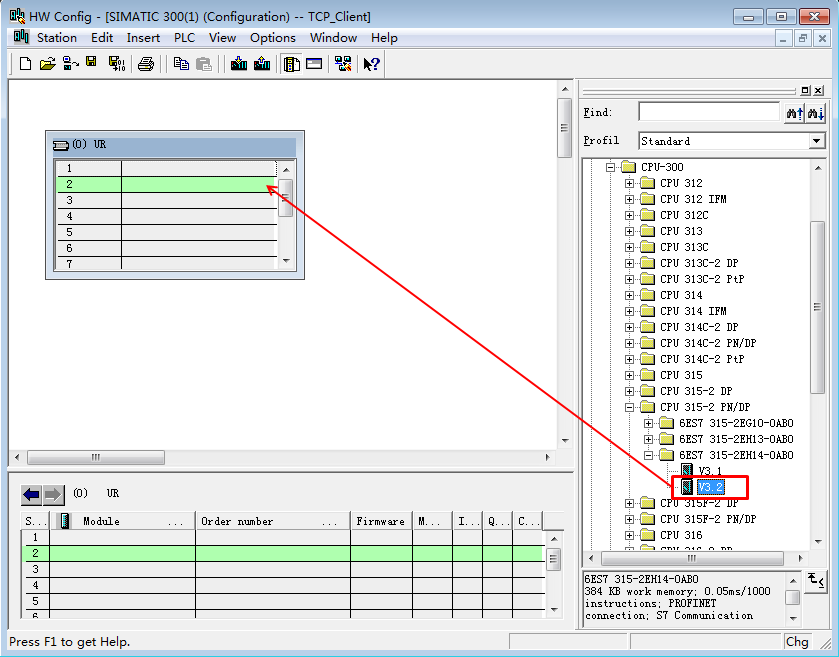Collapse the CPU 315-2 PN/DP folder

[629, 407]
